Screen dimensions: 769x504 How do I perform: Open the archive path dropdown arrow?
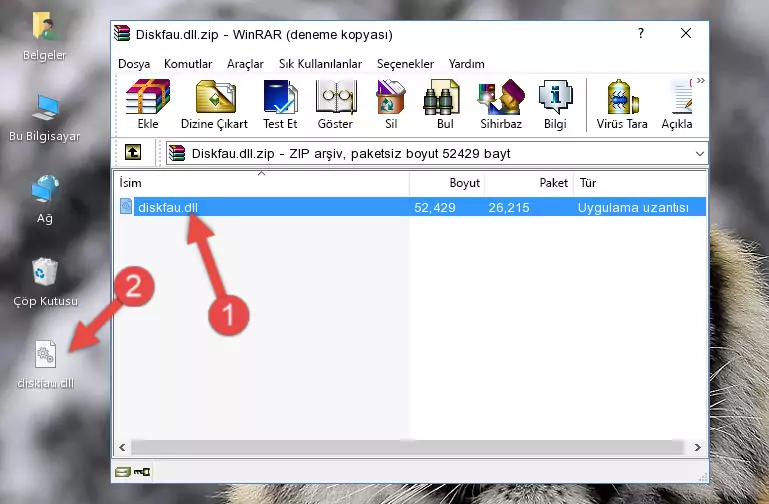tap(699, 153)
